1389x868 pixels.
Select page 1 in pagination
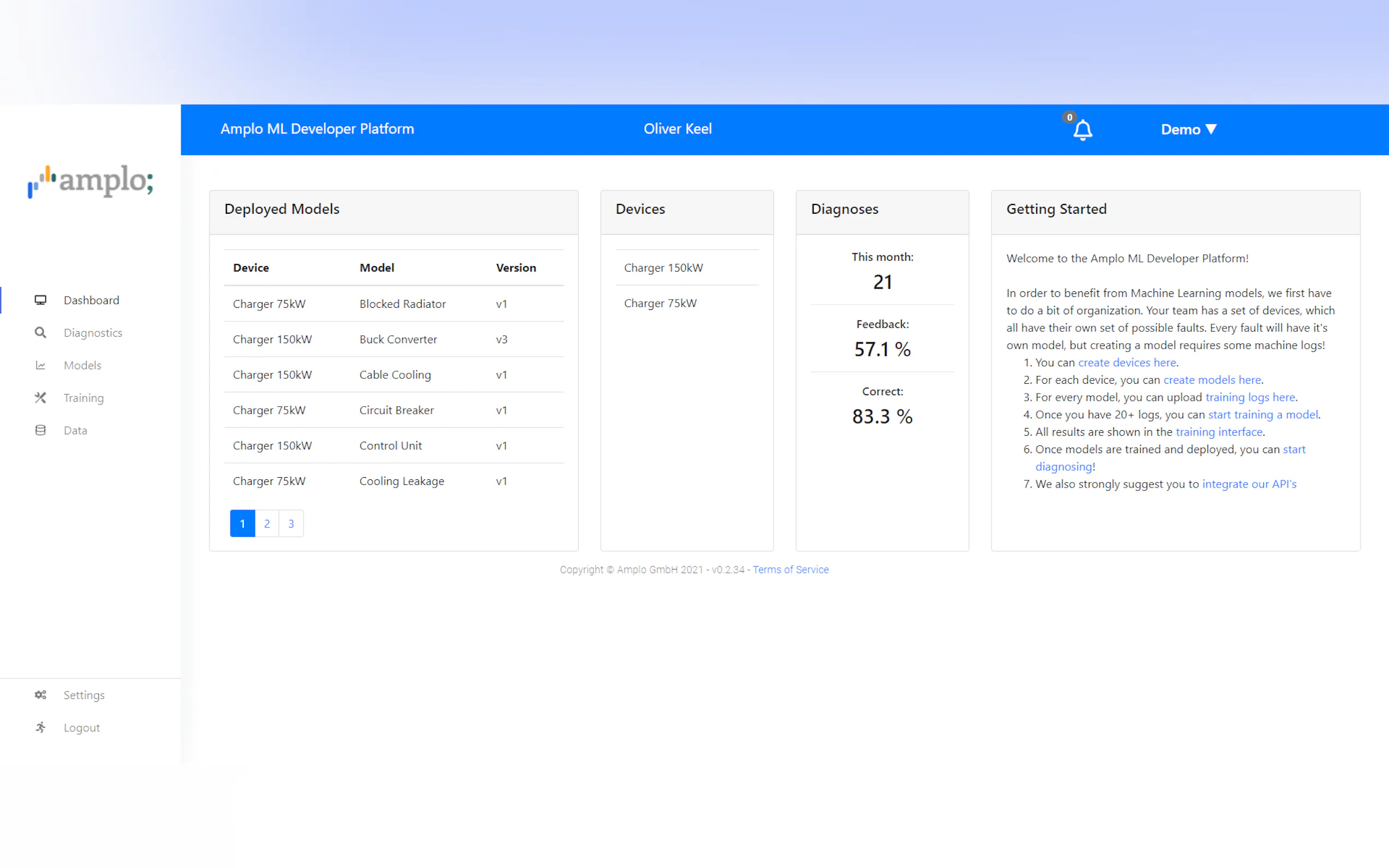(x=242, y=524)
